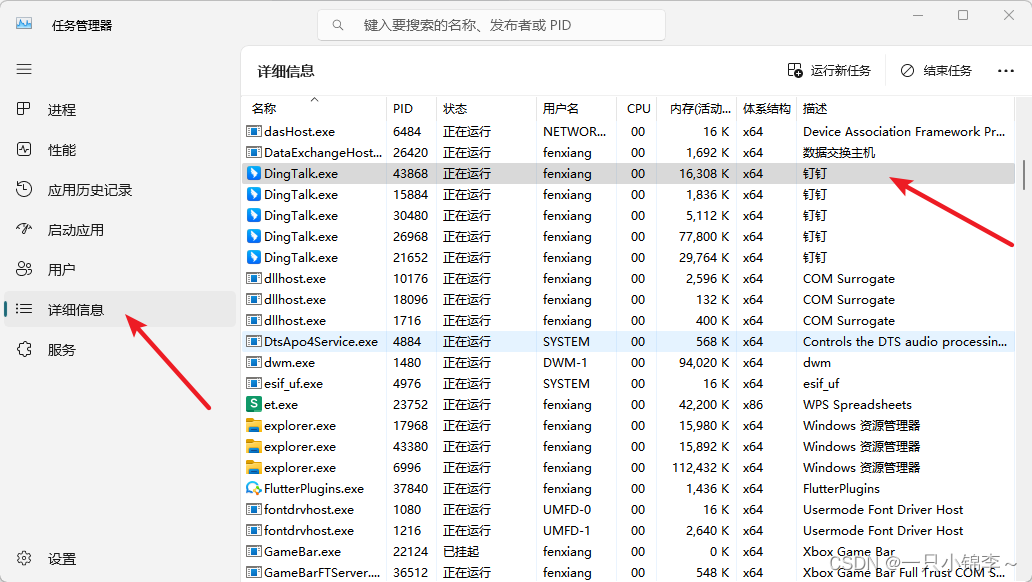Click the WPS et.exe green icon
Screen dimensions: 1032x582
pos(253,404)
